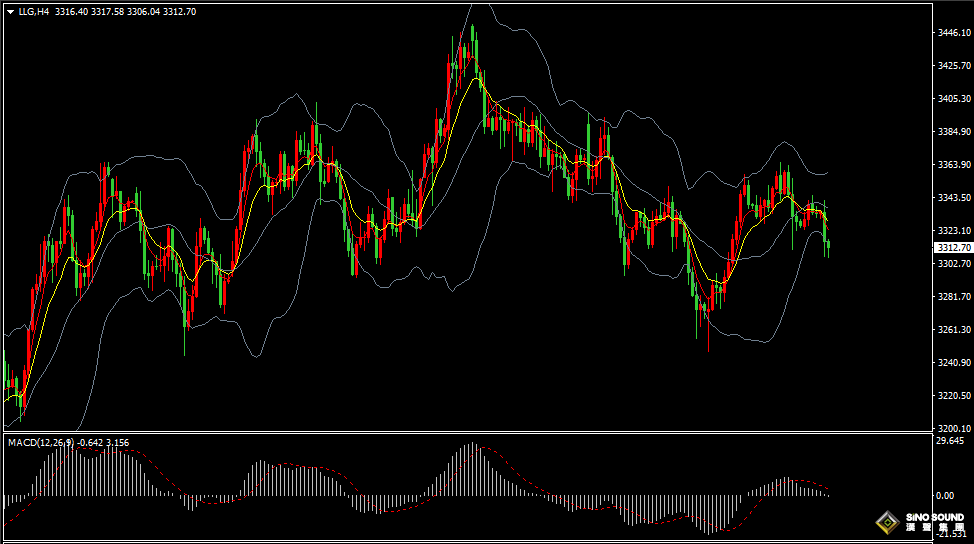
Task: Click the LLG,H4 symbol label
Action: pyautogui.click(x=34, y=11)
